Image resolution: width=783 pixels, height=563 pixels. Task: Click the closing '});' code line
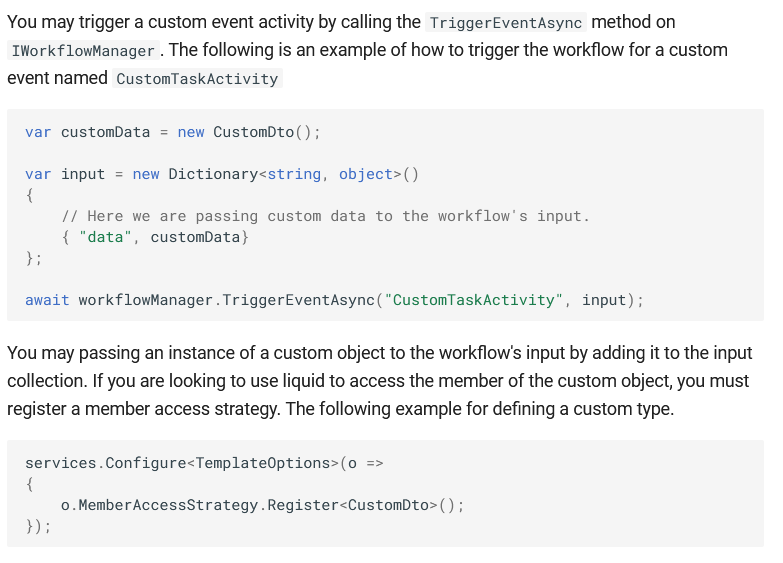click(x=38, y=526)
